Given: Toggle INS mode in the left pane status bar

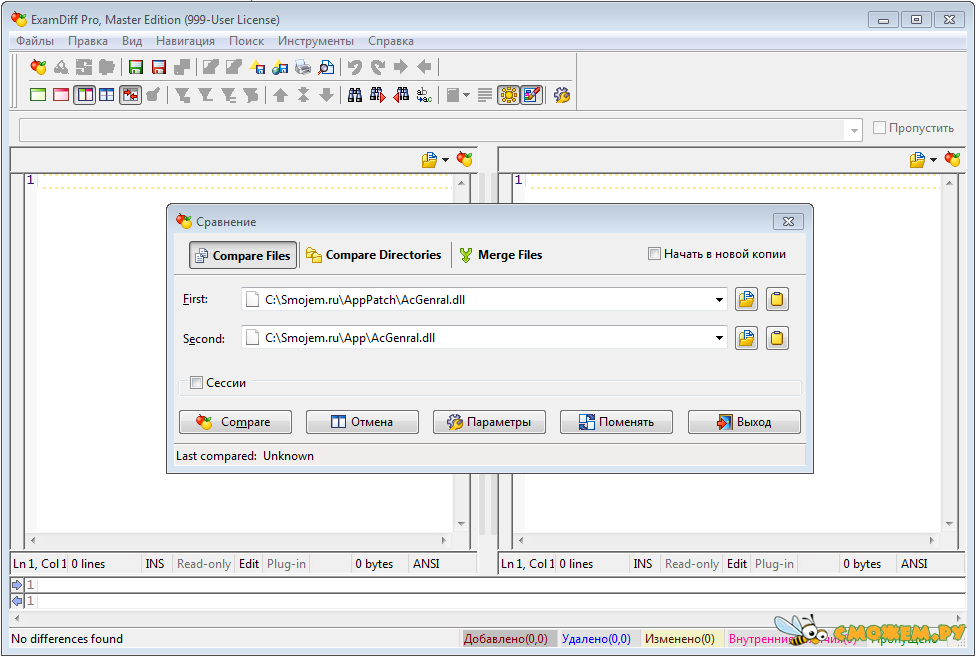Looking at the screenshot, I should (155, 564).
